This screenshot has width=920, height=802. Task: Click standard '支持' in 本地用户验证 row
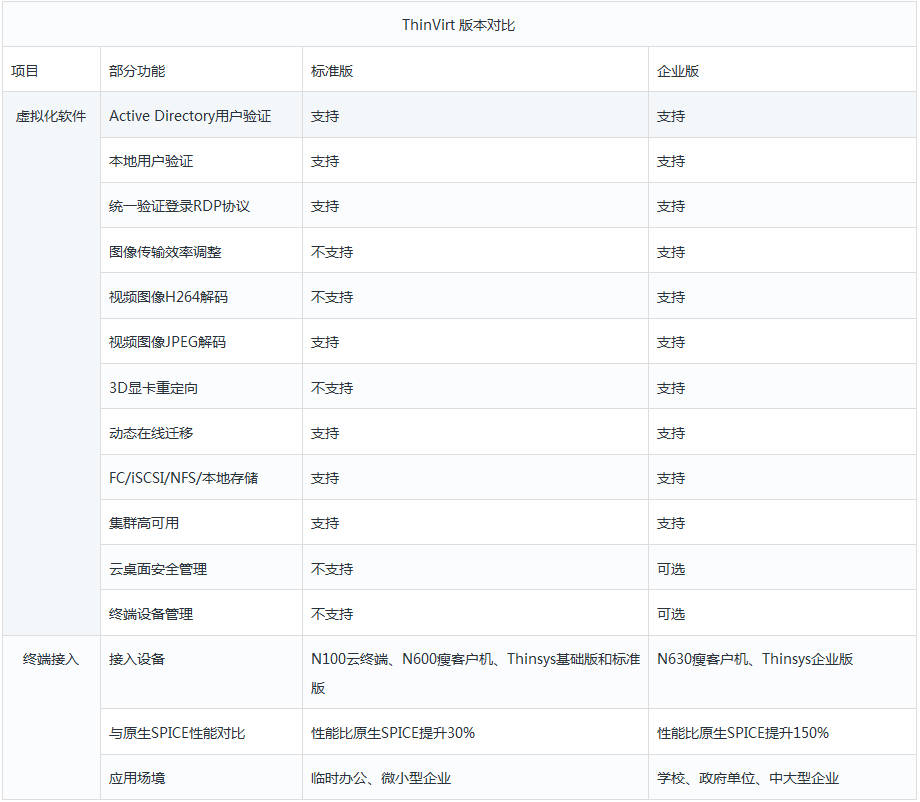[324, 161]
